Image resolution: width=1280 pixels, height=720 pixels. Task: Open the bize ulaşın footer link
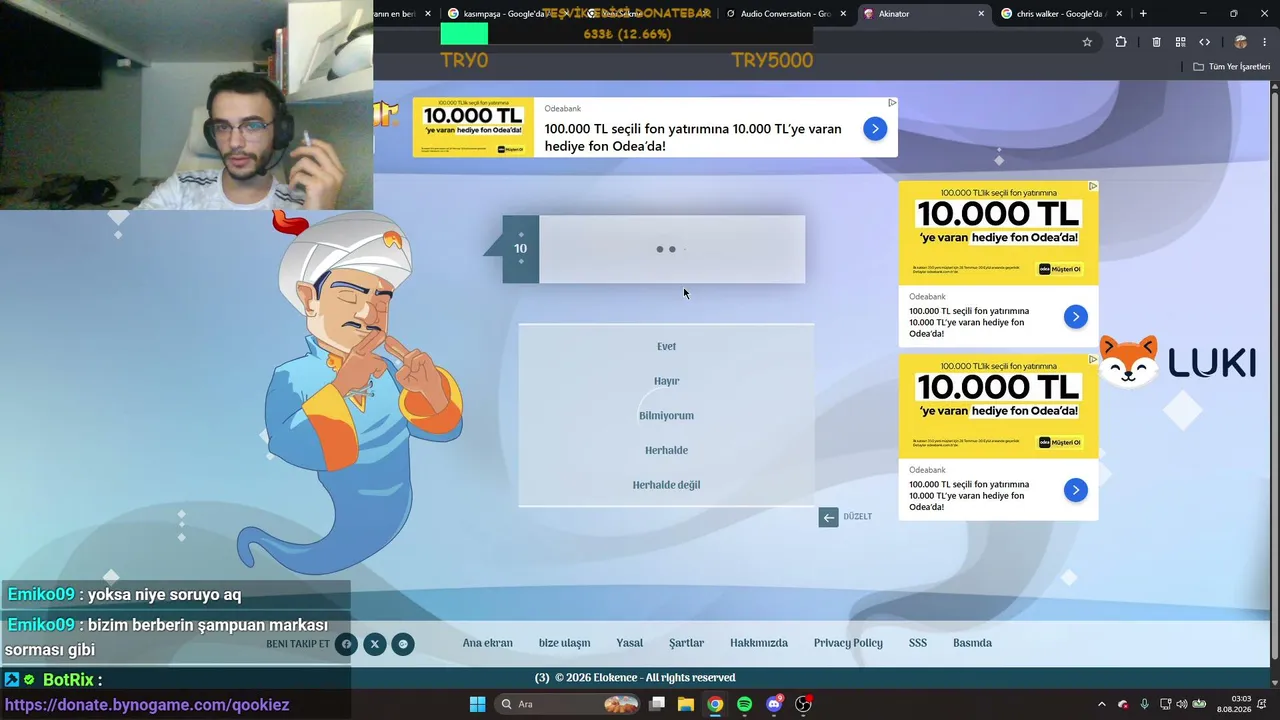[x=564, y=643]
